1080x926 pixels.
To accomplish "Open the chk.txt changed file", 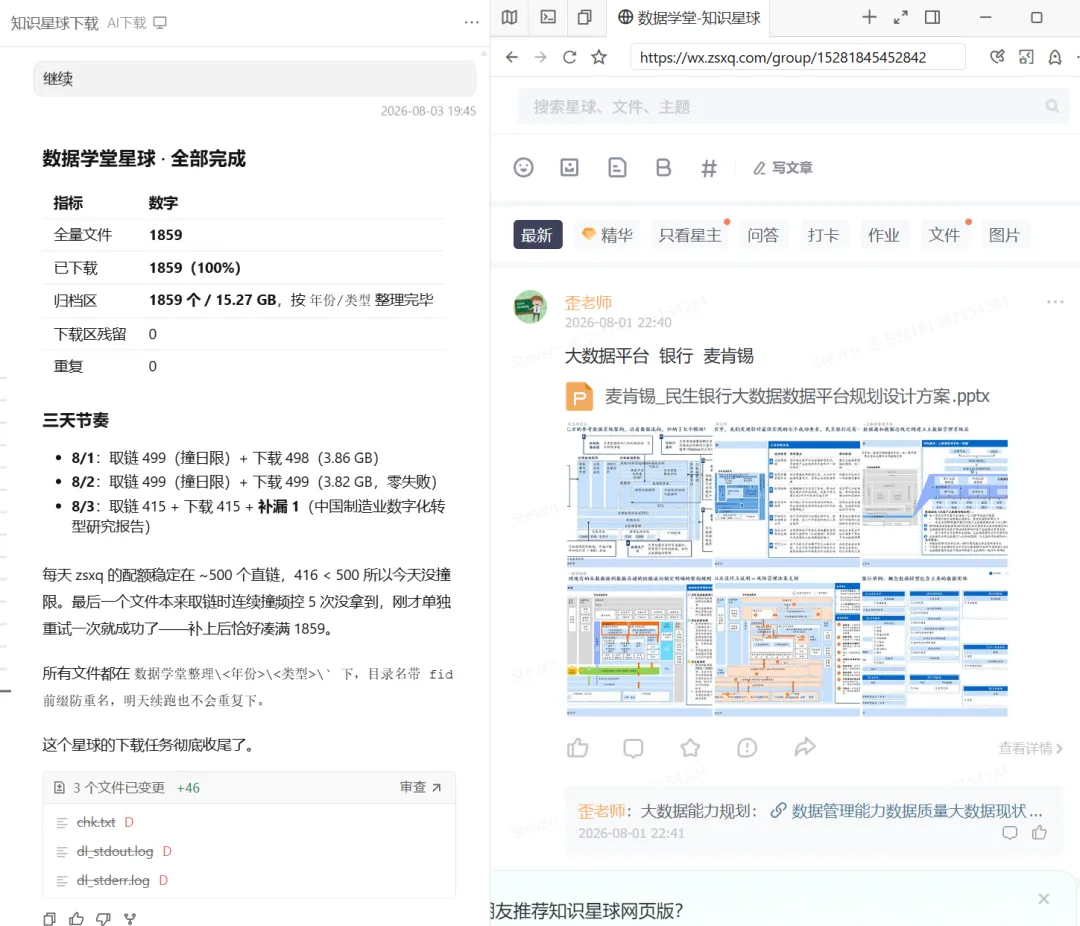I will [x=96, y=822].
